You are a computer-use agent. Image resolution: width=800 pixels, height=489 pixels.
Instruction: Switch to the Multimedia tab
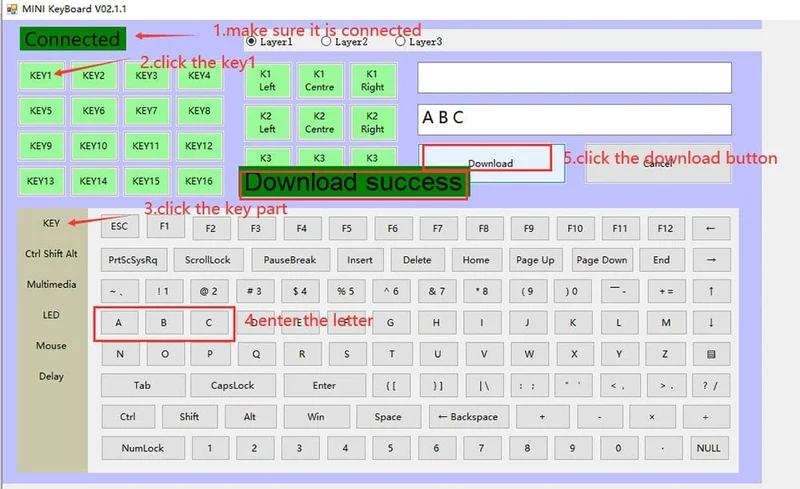click(52, 284)
